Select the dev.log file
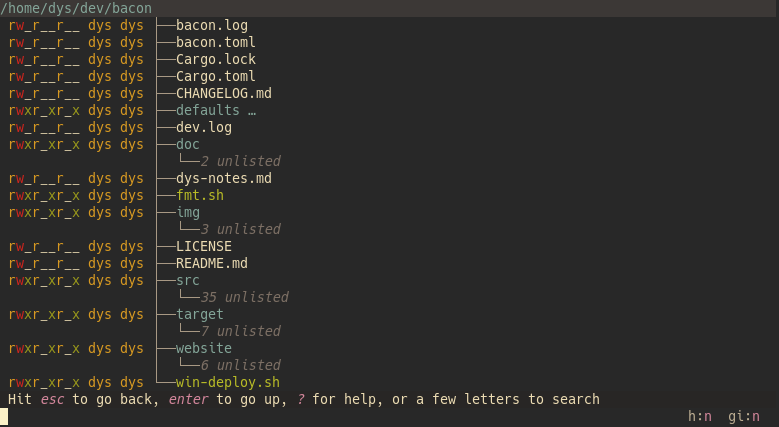 pyautogui.click(x=204, y=127)
